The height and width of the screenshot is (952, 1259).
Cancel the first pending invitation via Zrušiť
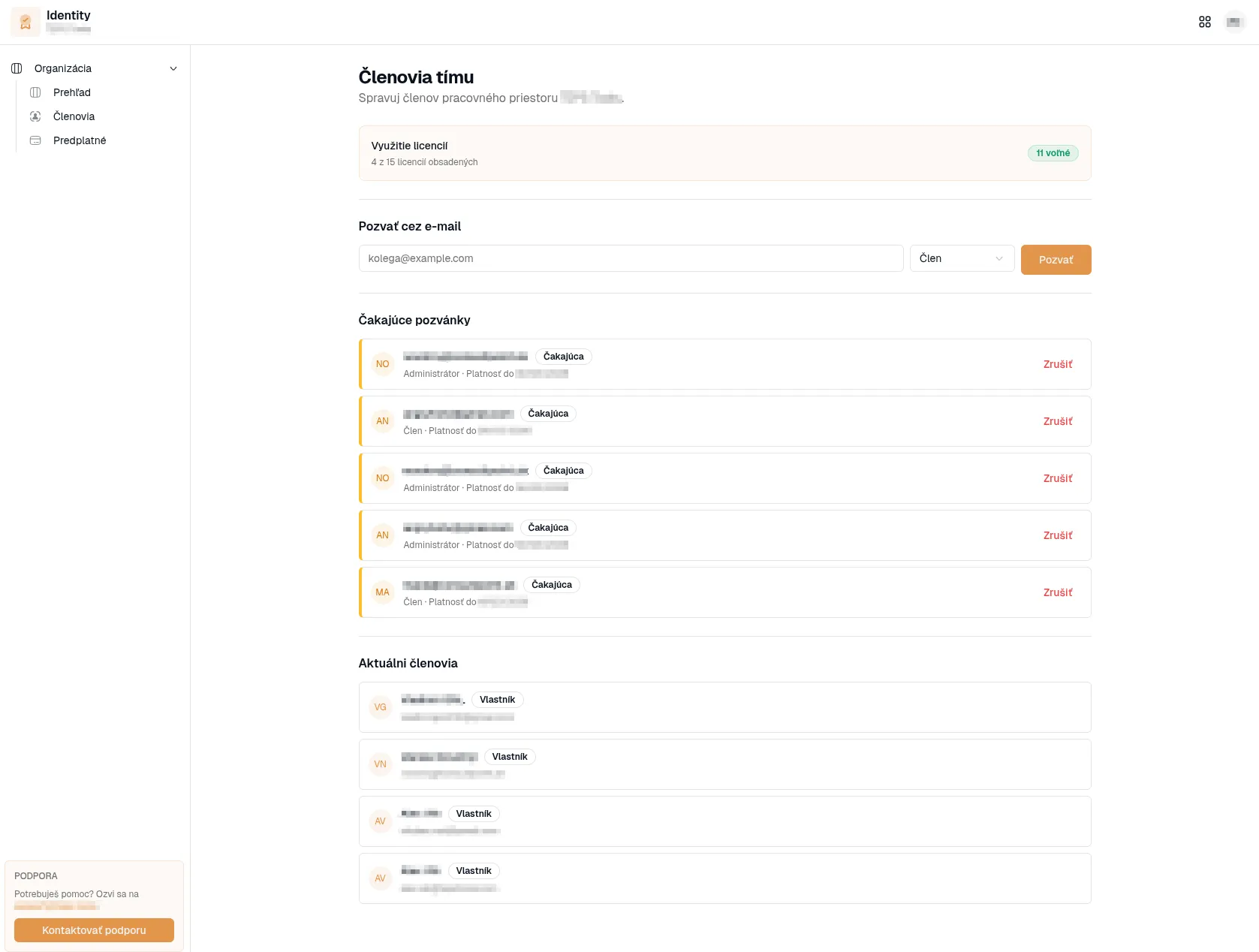click(x=1057, y=364)
